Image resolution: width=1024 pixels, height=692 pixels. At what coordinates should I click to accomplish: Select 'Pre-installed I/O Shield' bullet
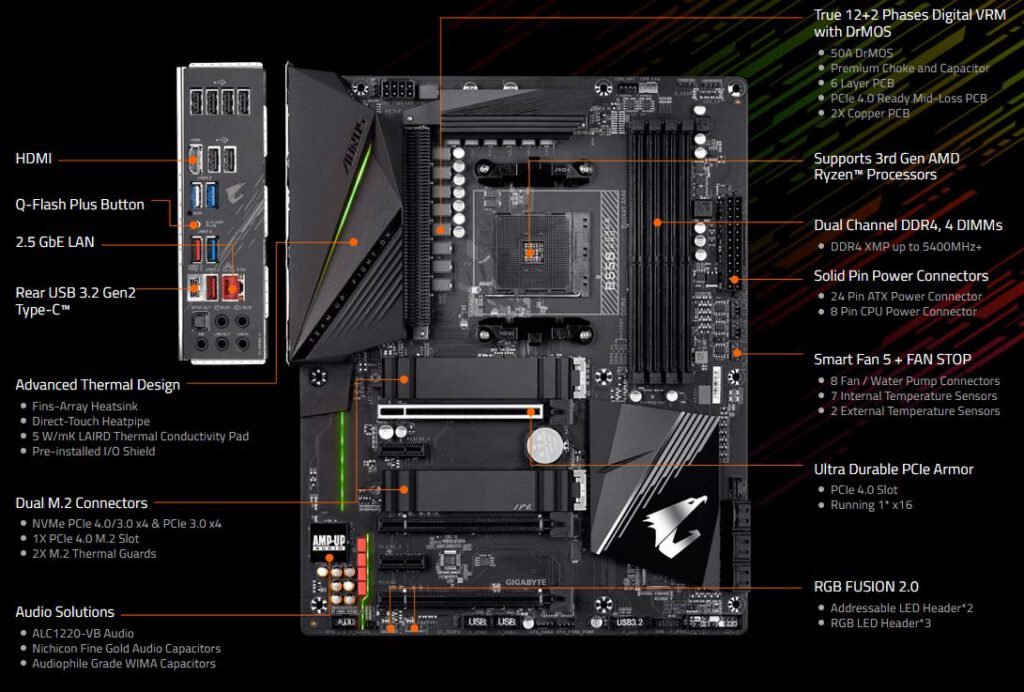(93, 451)
